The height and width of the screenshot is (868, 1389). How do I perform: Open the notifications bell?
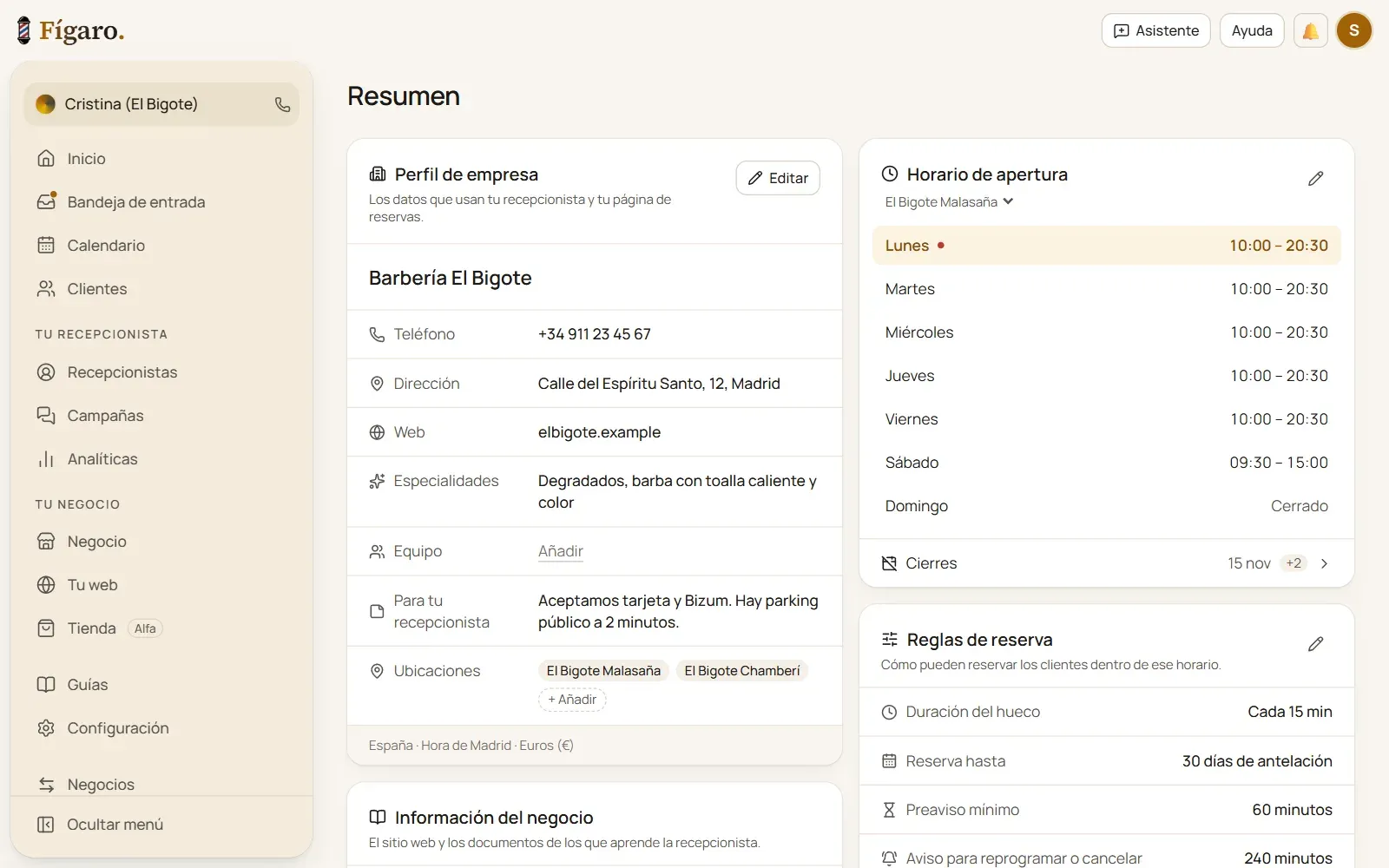coord(1310,30)
